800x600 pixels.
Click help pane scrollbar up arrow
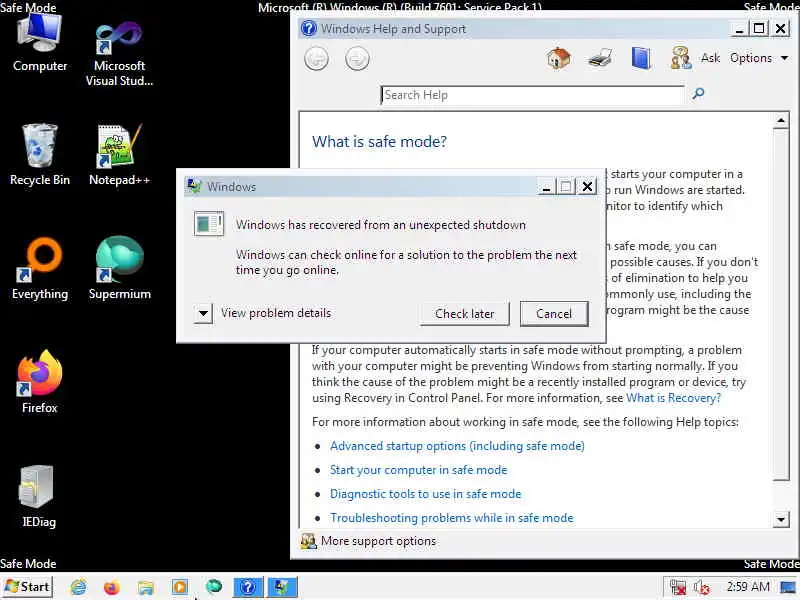(781, 121)
